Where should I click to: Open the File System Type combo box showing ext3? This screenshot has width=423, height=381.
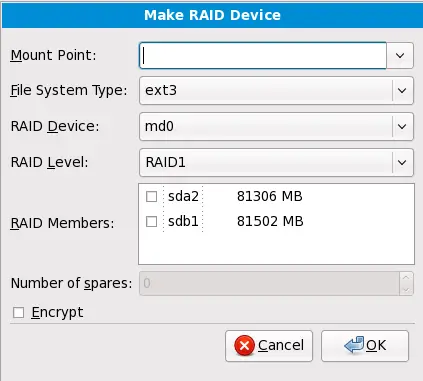pyautogui.click(x=276, y=90)
